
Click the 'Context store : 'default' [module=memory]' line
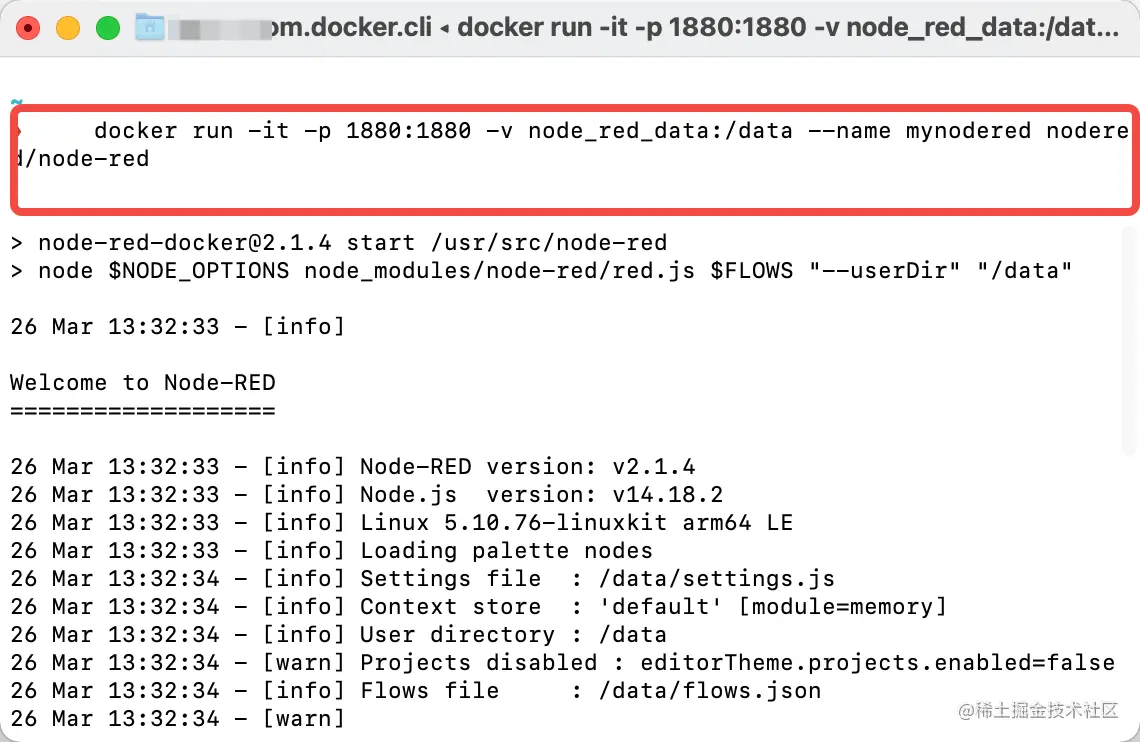[478, 606]
